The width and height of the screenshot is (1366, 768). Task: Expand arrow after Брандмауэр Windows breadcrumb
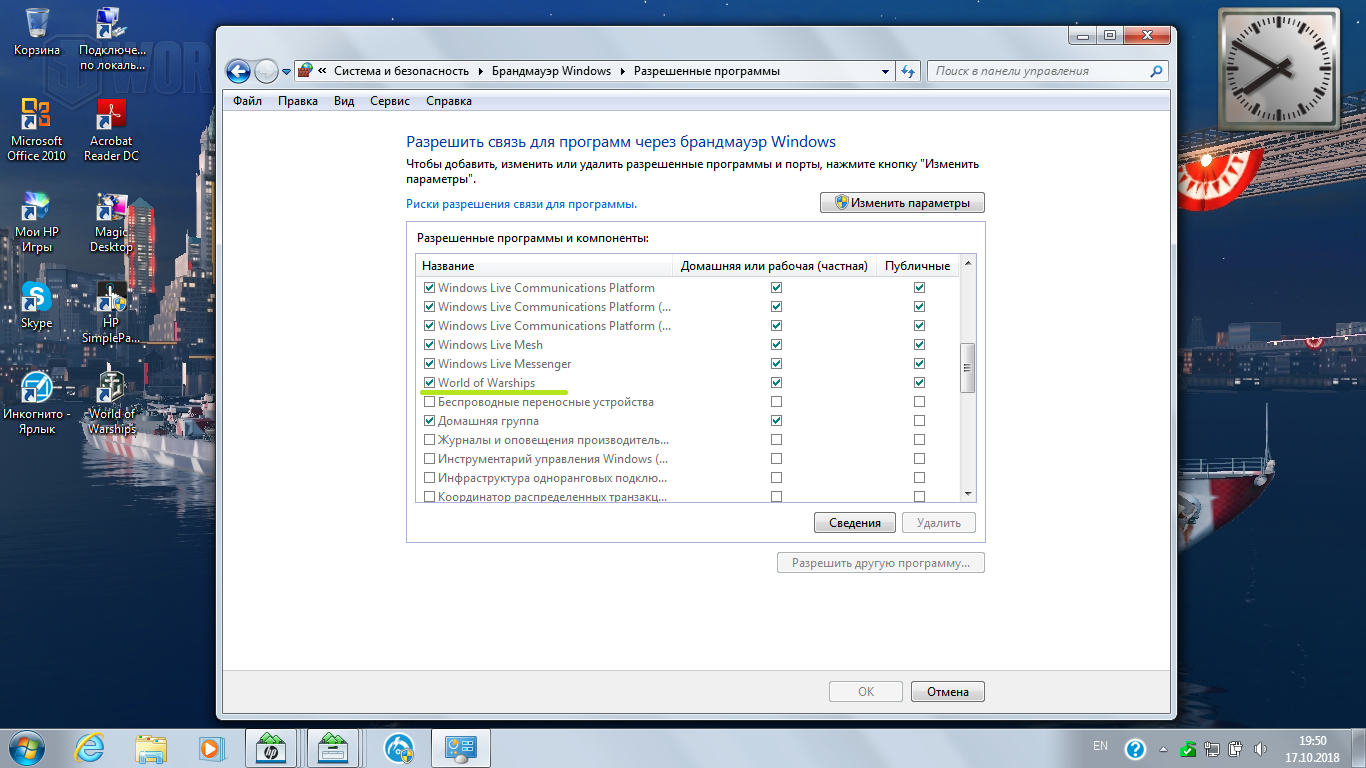(622, 71)
